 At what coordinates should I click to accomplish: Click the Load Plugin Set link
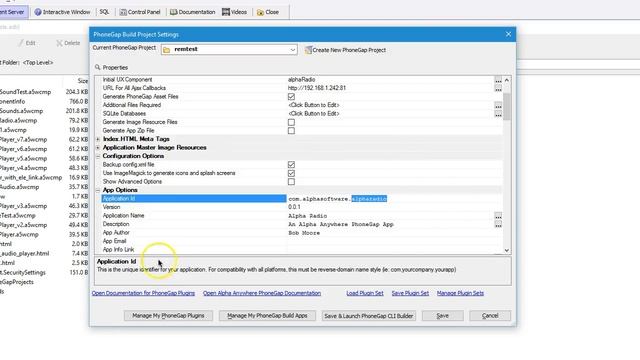click(x=365, y=293)
